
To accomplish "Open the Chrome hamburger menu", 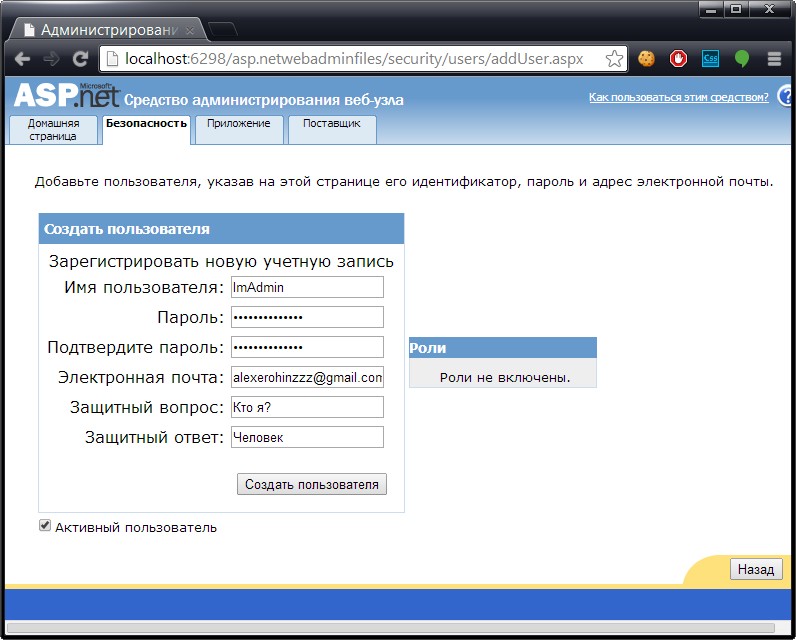I will pyautogui.click(x=774, y=59).
